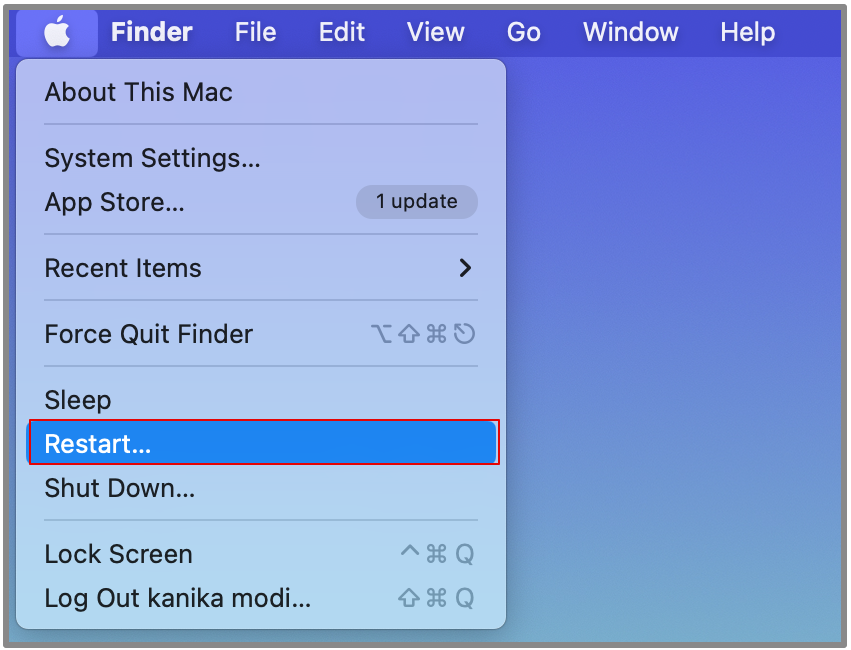
Task: Click the Apple logo menu icon
Action: tap(57, 33)
